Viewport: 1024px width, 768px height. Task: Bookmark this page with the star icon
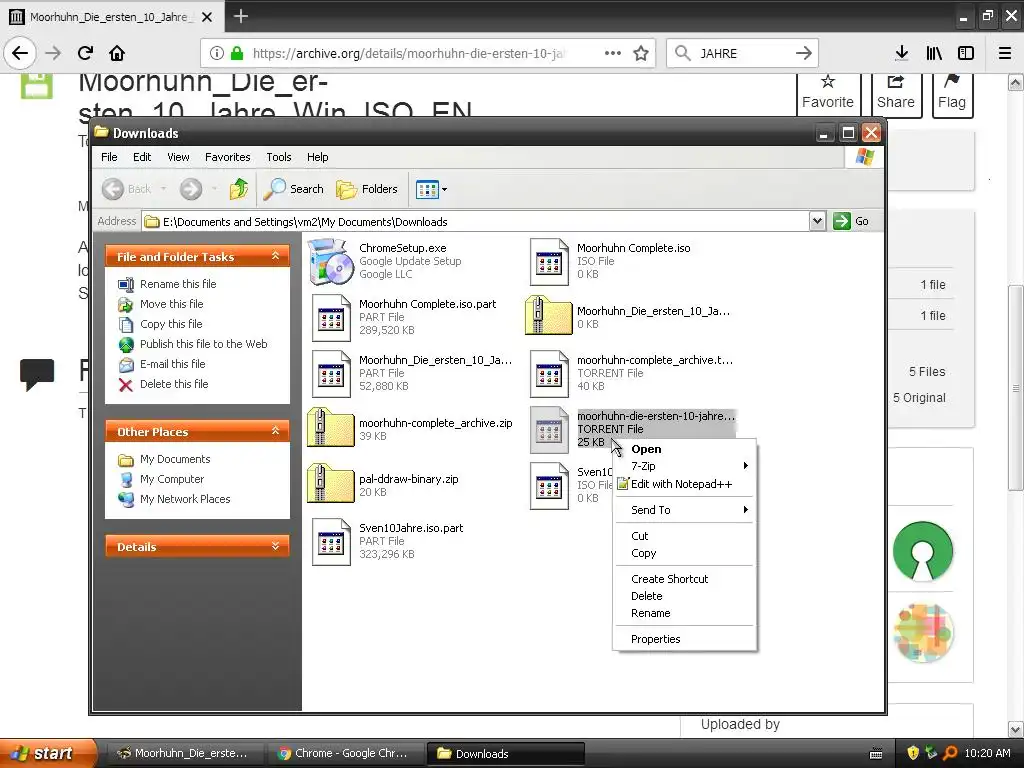pyautogui.click(x=641, y=54)
